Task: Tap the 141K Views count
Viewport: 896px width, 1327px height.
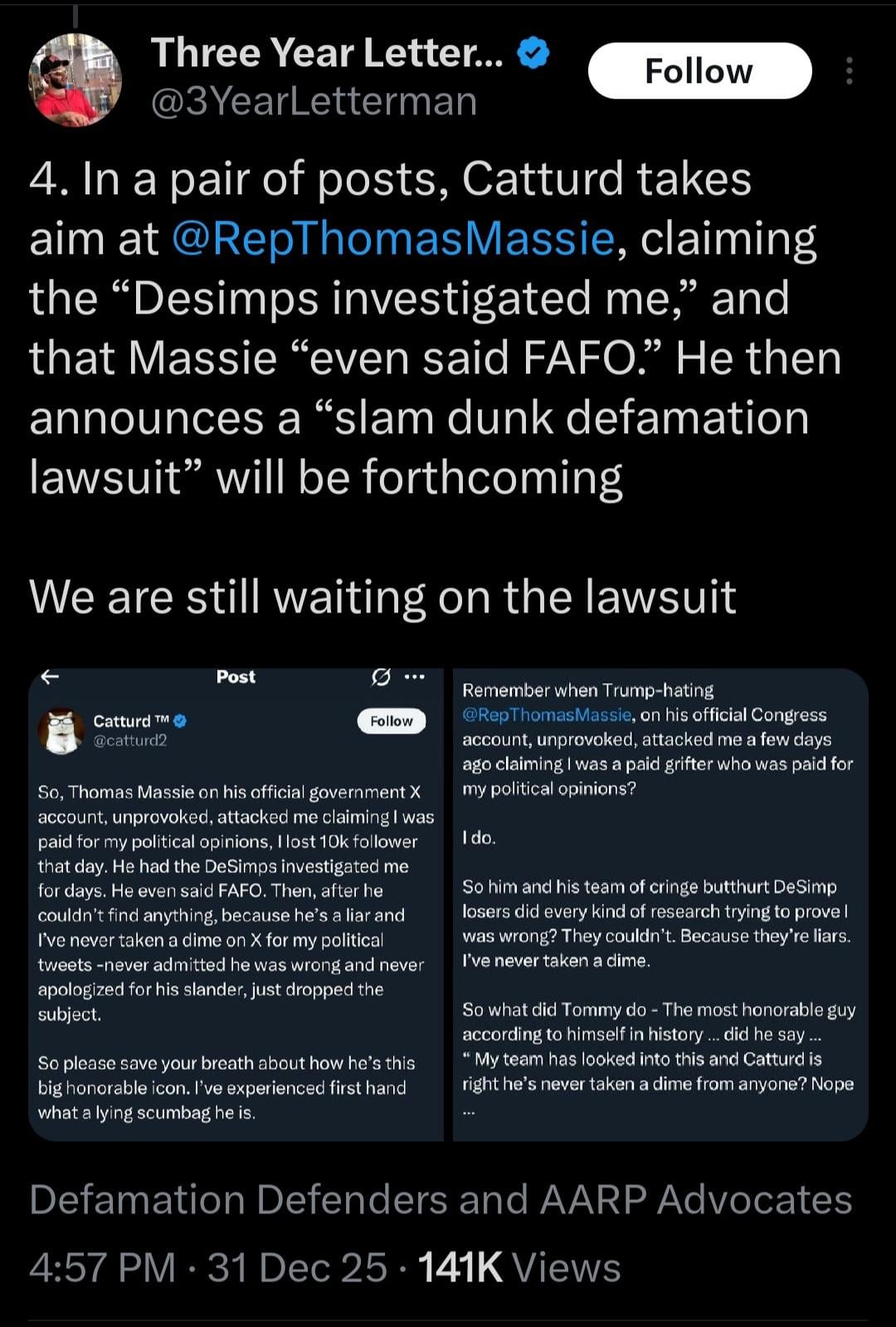Action: click(519, 1268)
